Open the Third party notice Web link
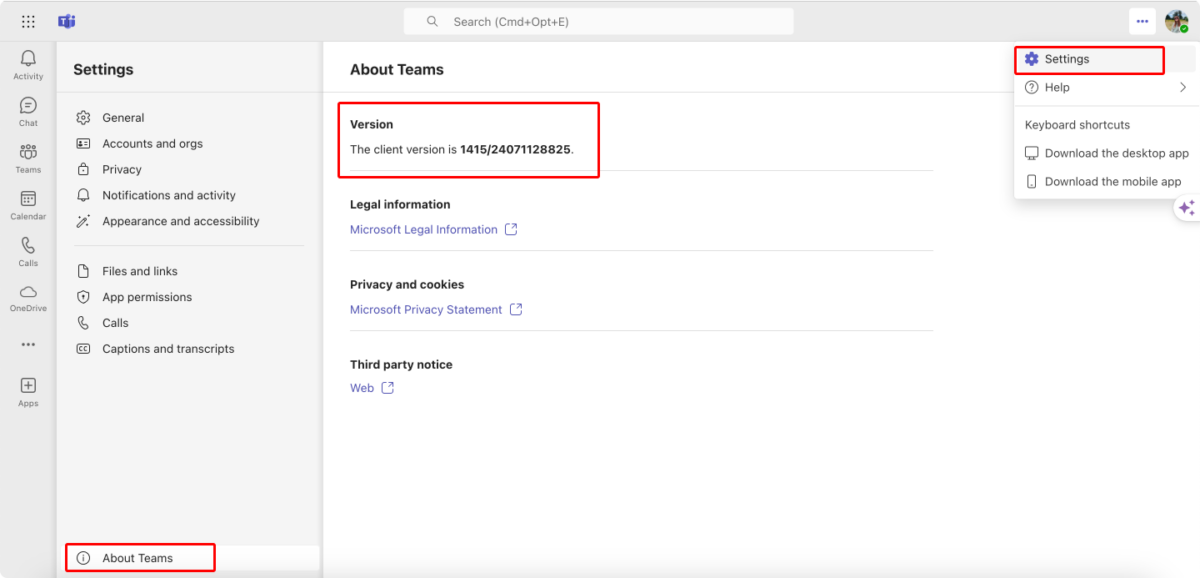The height and width of the screenshot is (578, 1200). point(362,388)
